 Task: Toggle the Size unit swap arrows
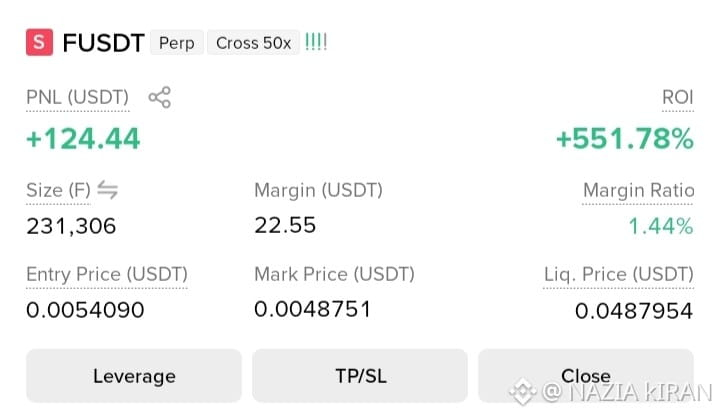(x=108, y=190)
